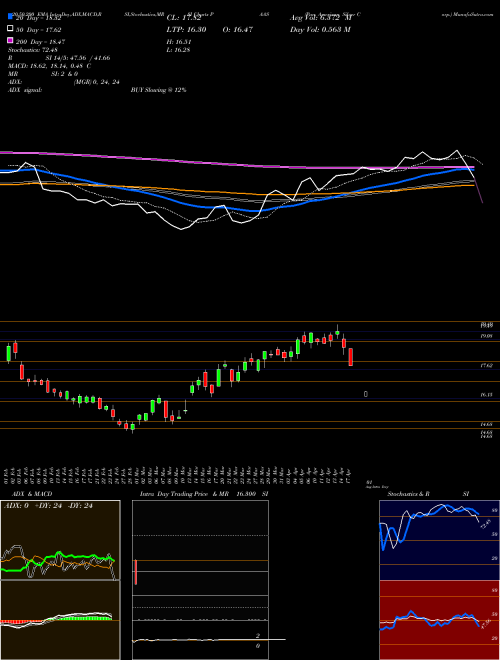The height and width of the screenshot is (660, 500).
Task: Open the blue Stochastics chart panel
Action: pos(439,540)
